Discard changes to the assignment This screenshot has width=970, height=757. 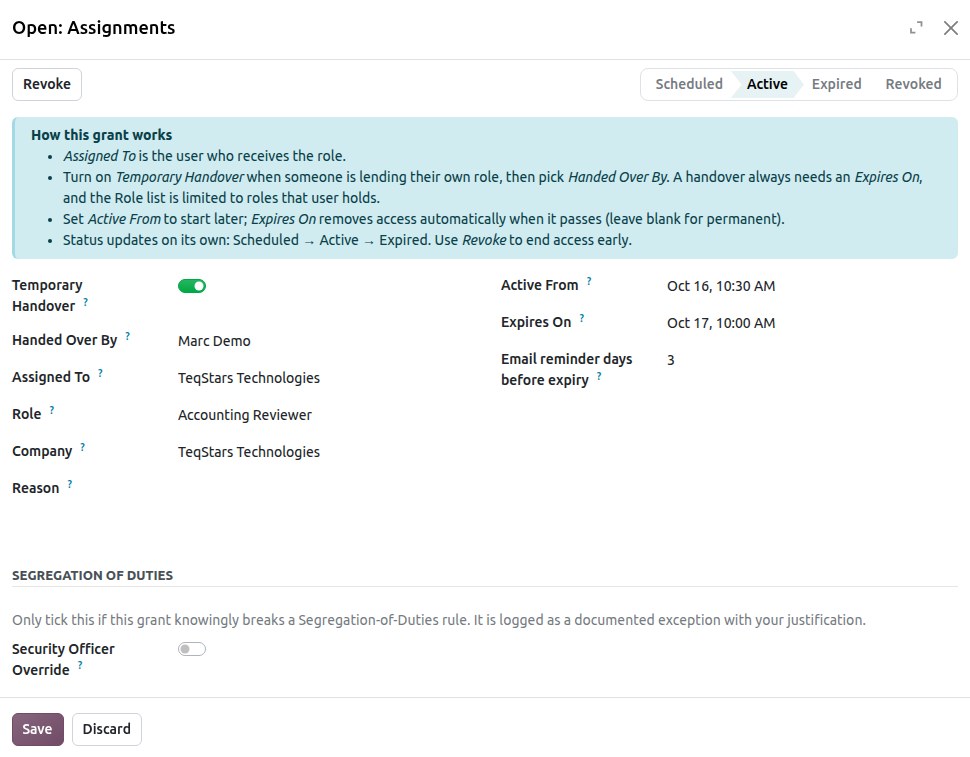107,729
